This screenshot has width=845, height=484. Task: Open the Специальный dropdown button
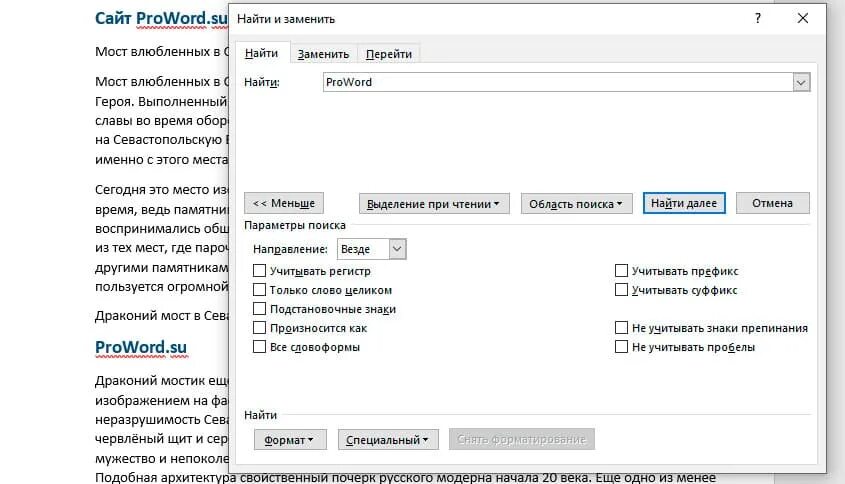tap(388, 439)
